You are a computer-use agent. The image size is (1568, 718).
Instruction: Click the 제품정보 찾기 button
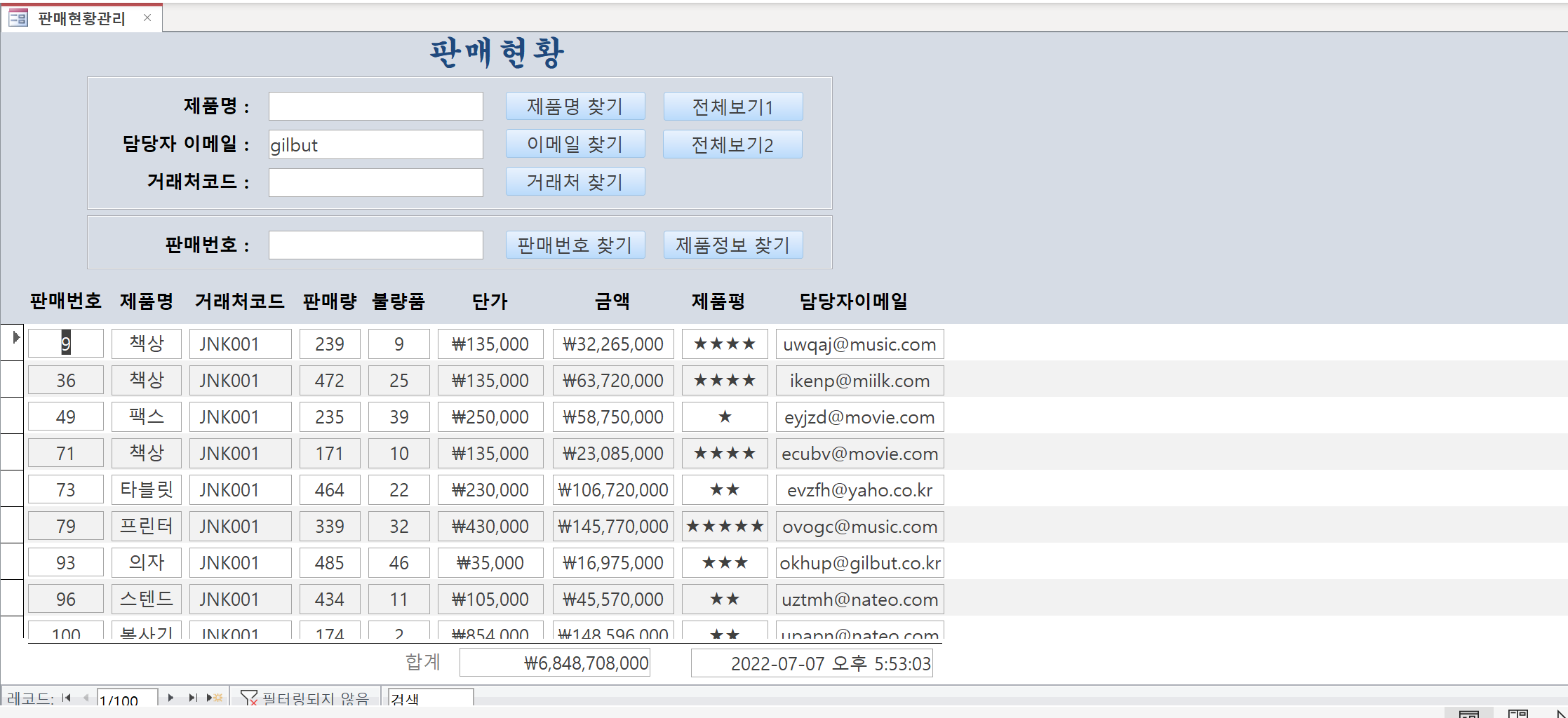click(732, 245)
